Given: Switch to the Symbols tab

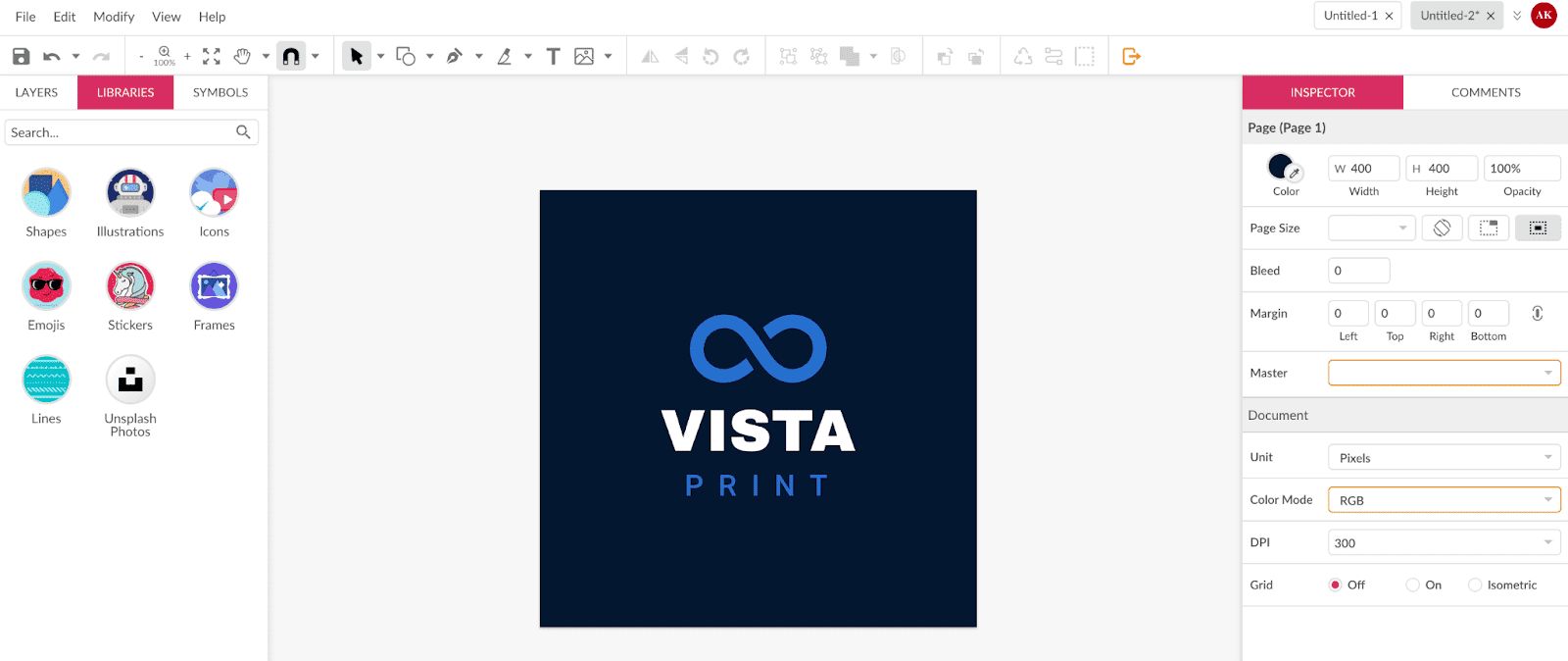Looking at the screenshot, I should (x=220, y=92).
